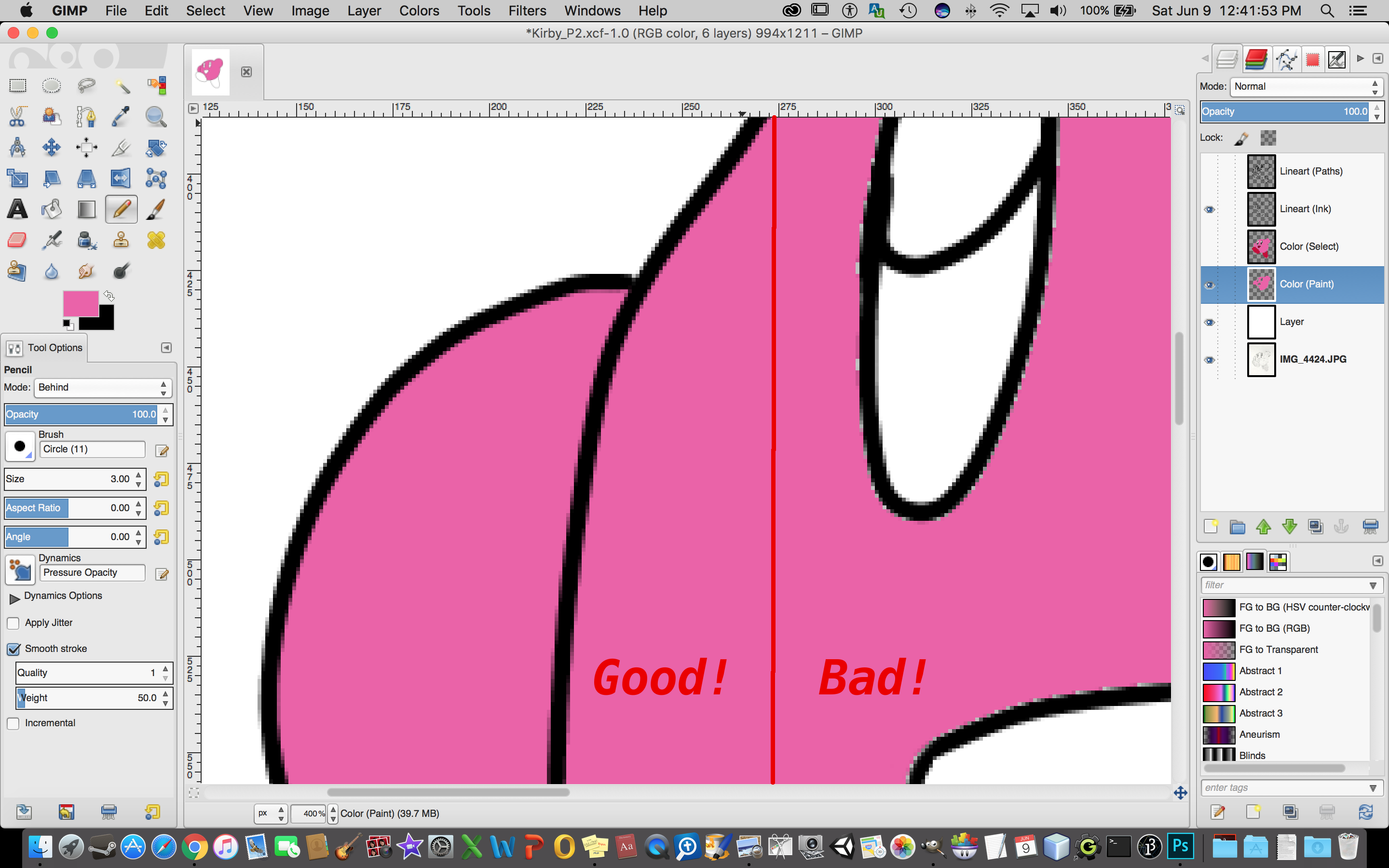The image size is (1389, 868).
Task: Select the Paths tool
Action: click(86, 117)
